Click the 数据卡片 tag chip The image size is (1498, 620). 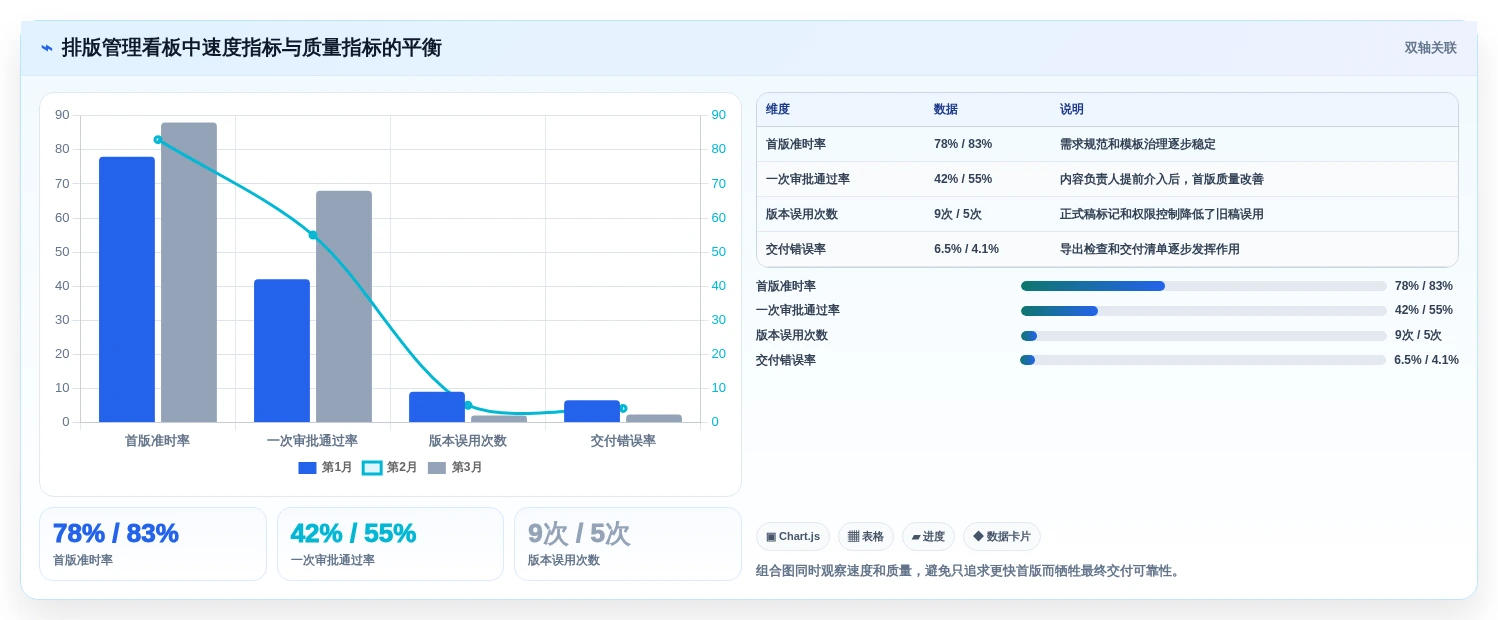pyautogui.click(x=1002, y=537)
